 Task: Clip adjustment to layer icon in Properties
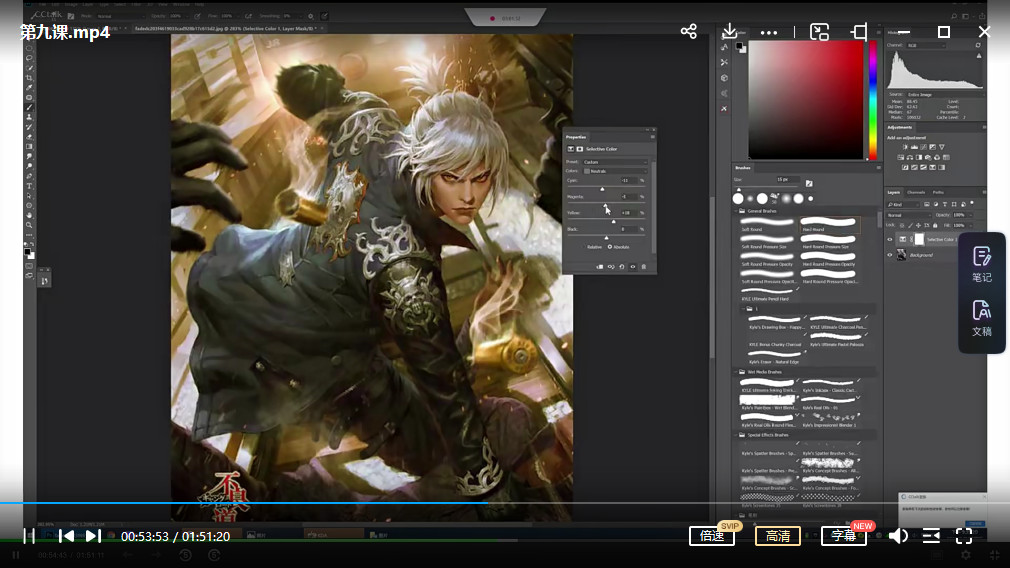pos(600,267)
